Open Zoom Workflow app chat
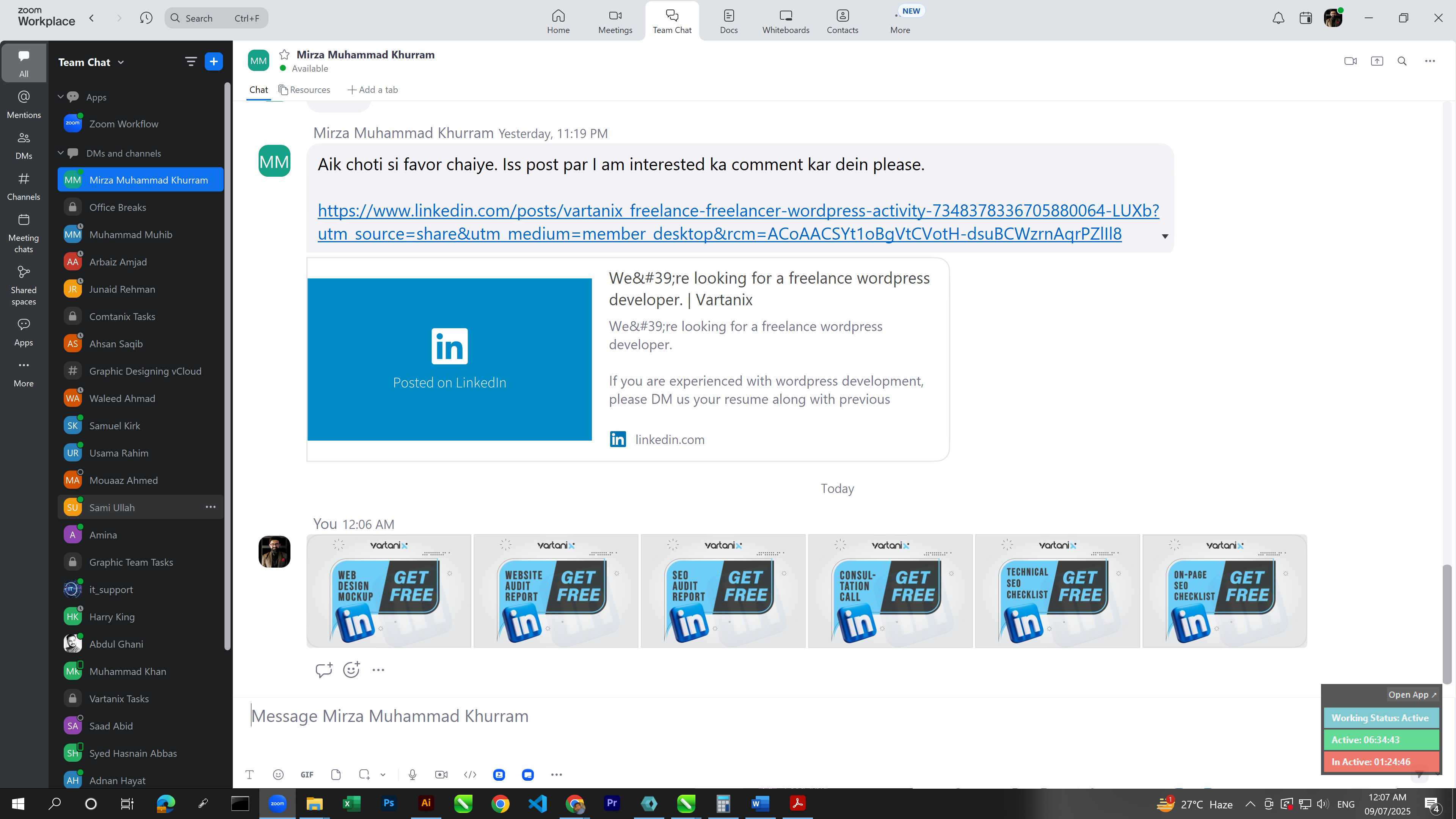The height and width of the screenshot is (819, 1456). tap(141, 124)
